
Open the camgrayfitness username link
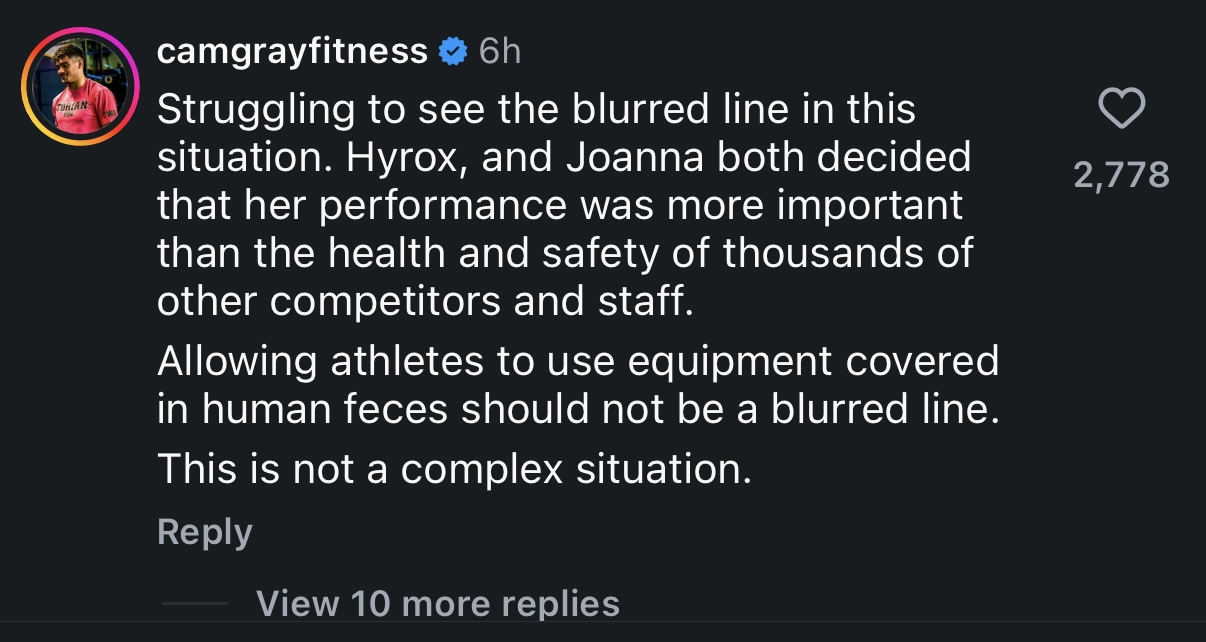tap(293, 51)
